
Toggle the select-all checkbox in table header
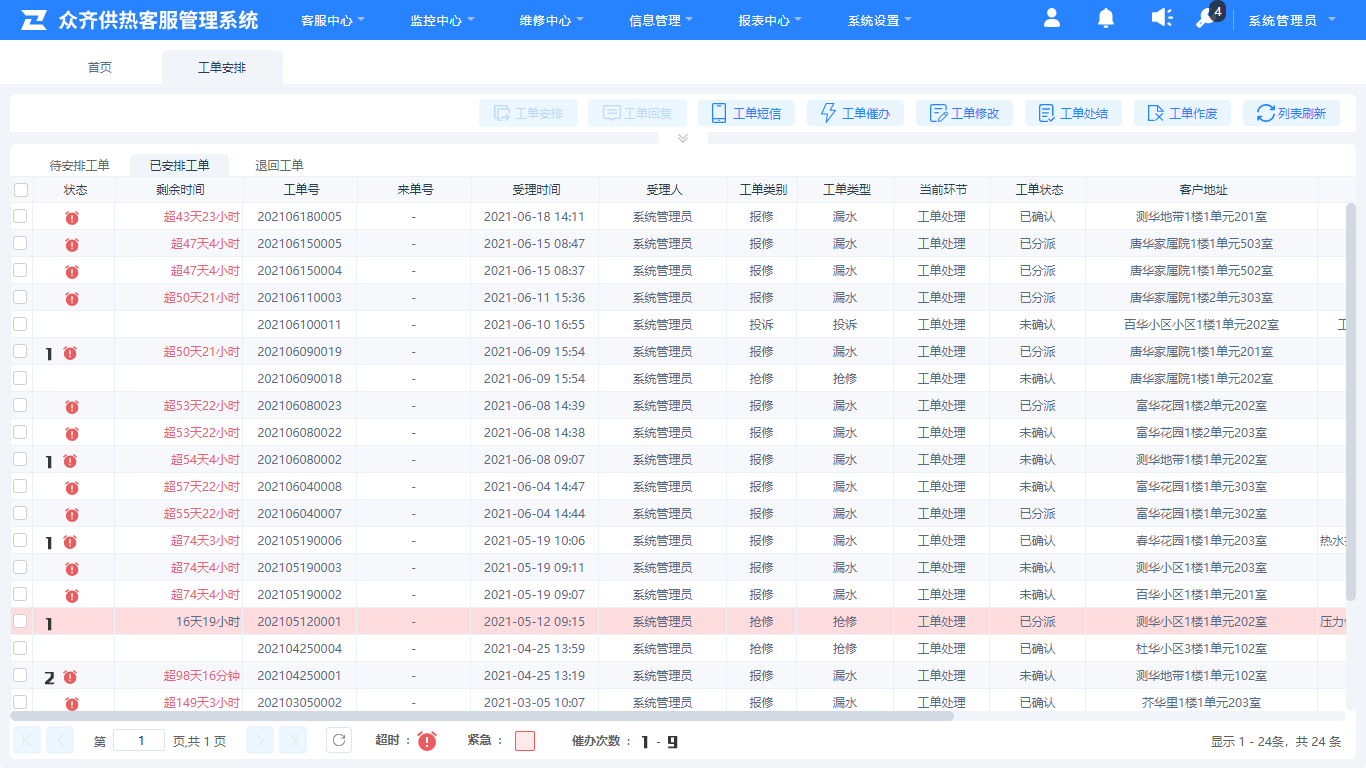point(21,190)
